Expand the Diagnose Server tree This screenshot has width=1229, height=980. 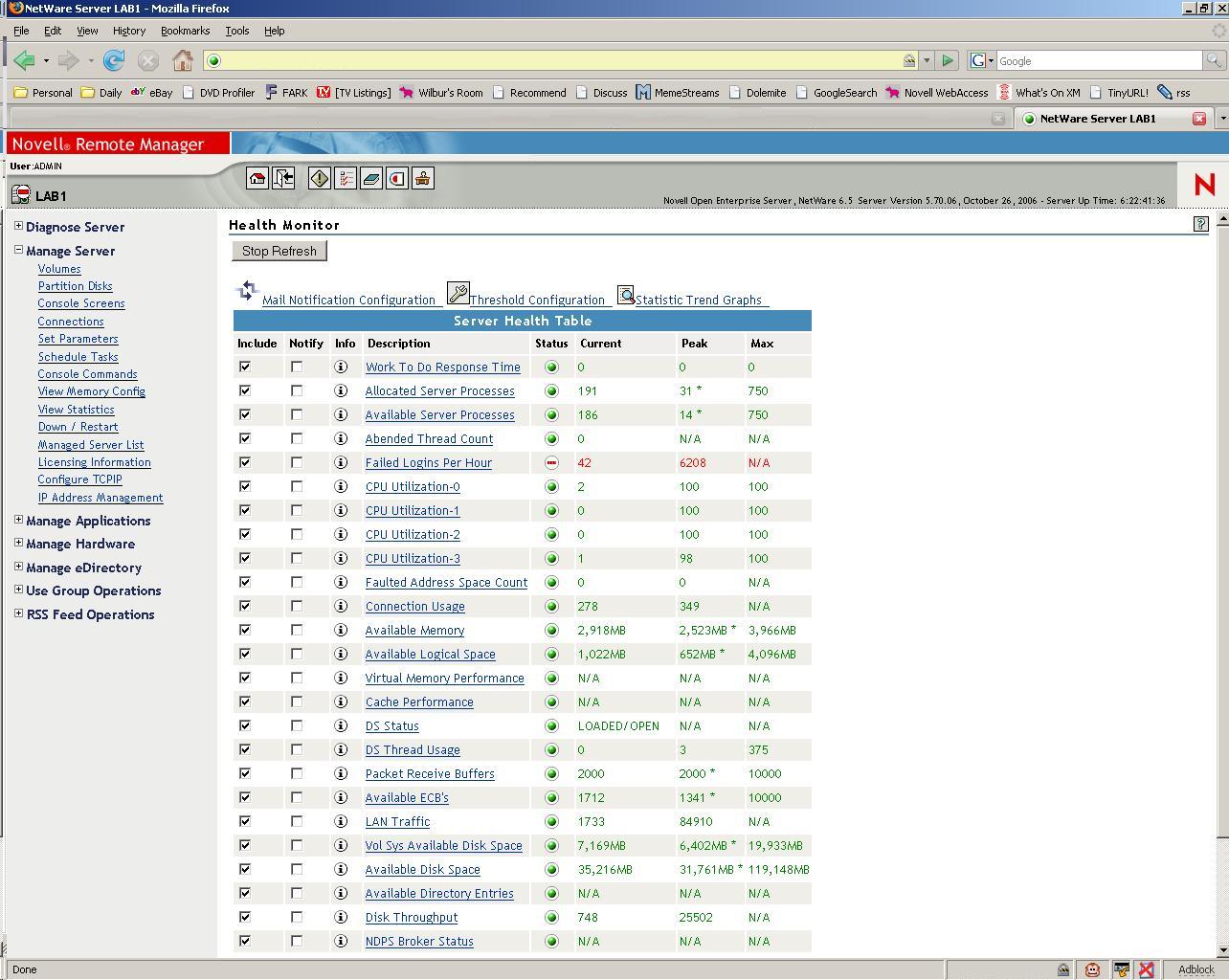click(18, 226)
